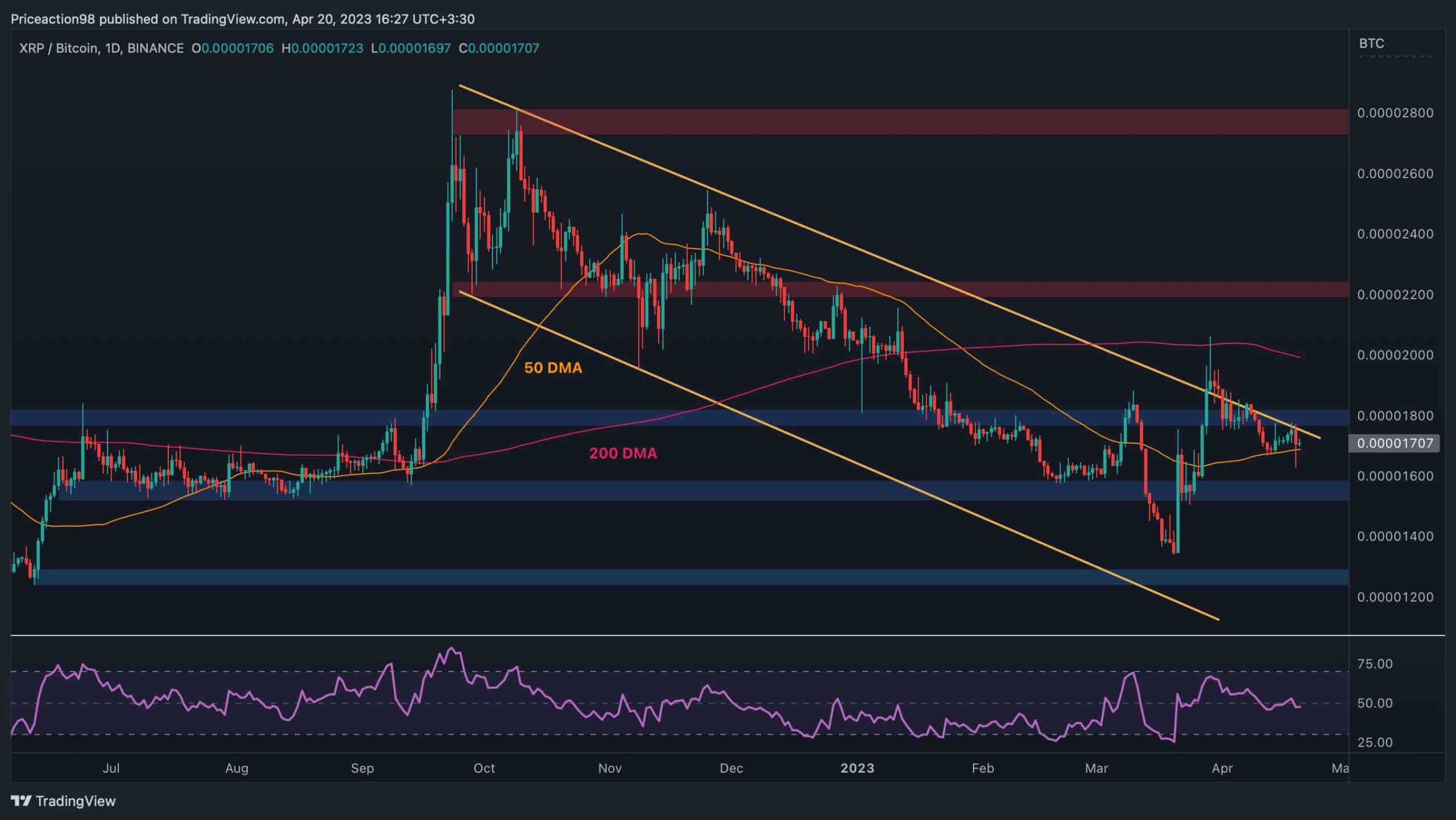This screenshot has height=820, width=1456.
Task: Click the 0.00002600 price axis label
Action: 1395,174
